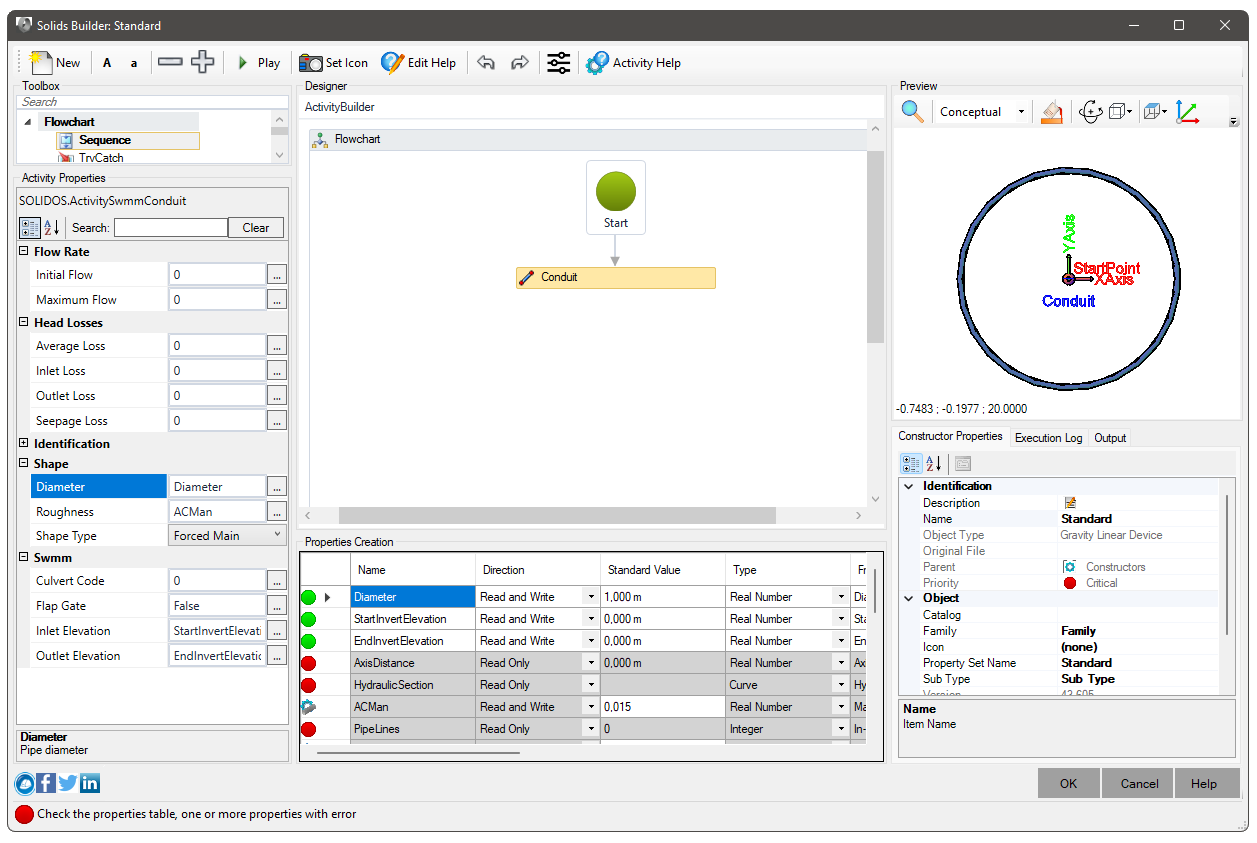This screenshot has height=843, width=1257.
Task: Collapse Object group in Constructor Properties
Action: tap(909, 598)
